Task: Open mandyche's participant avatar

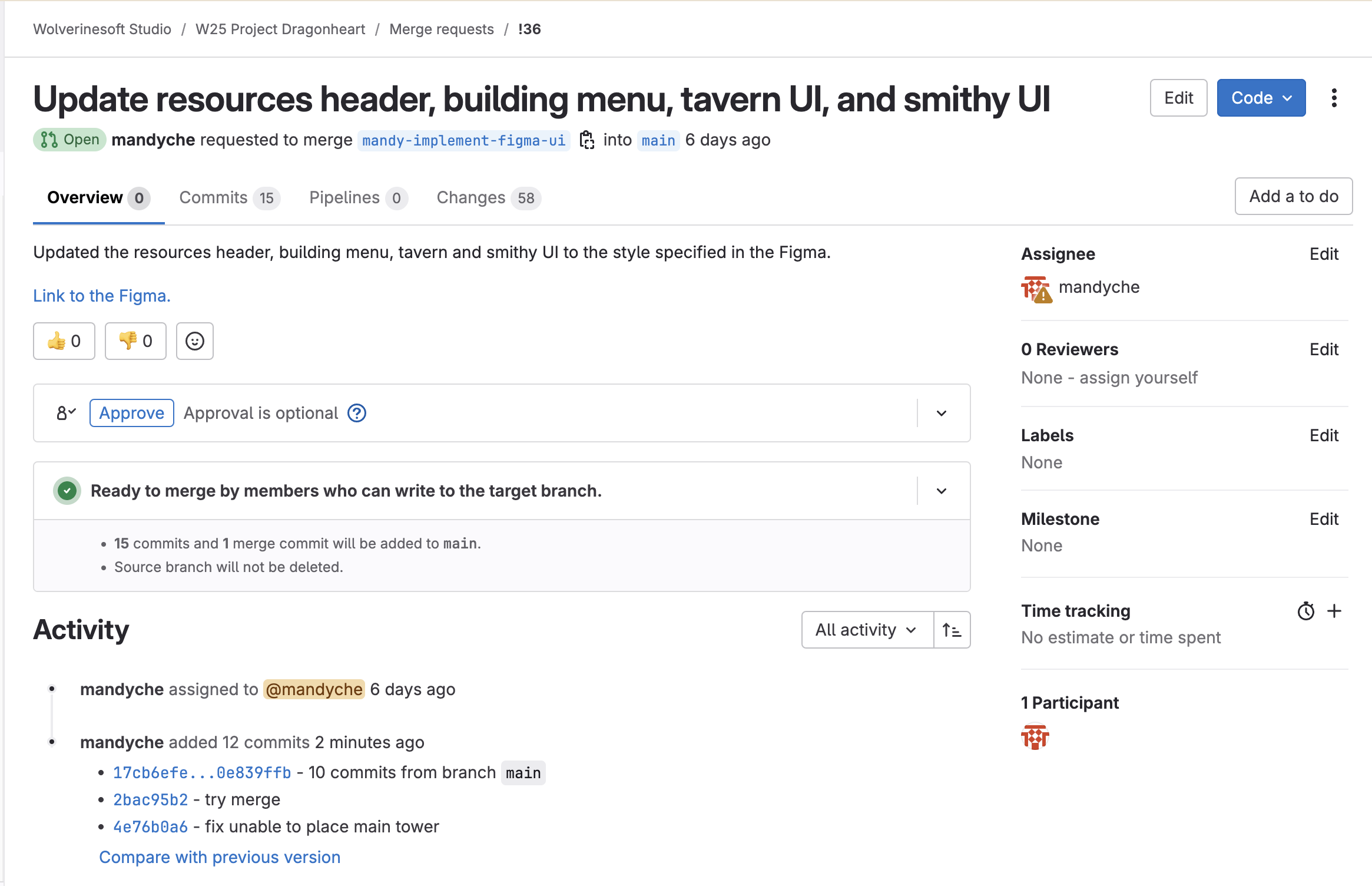Action: [1035, 737]
